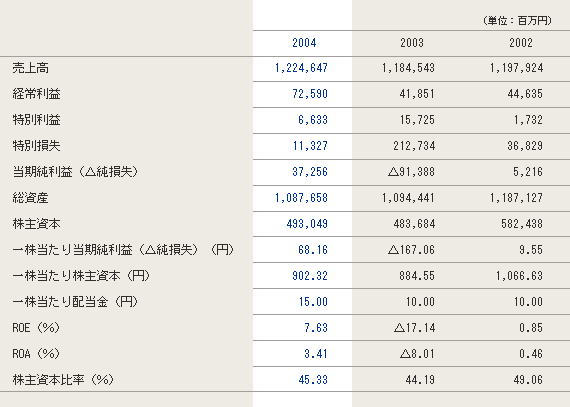
Task: Click 2002 book value per share 1,066.63
Action: pos(519,276)
